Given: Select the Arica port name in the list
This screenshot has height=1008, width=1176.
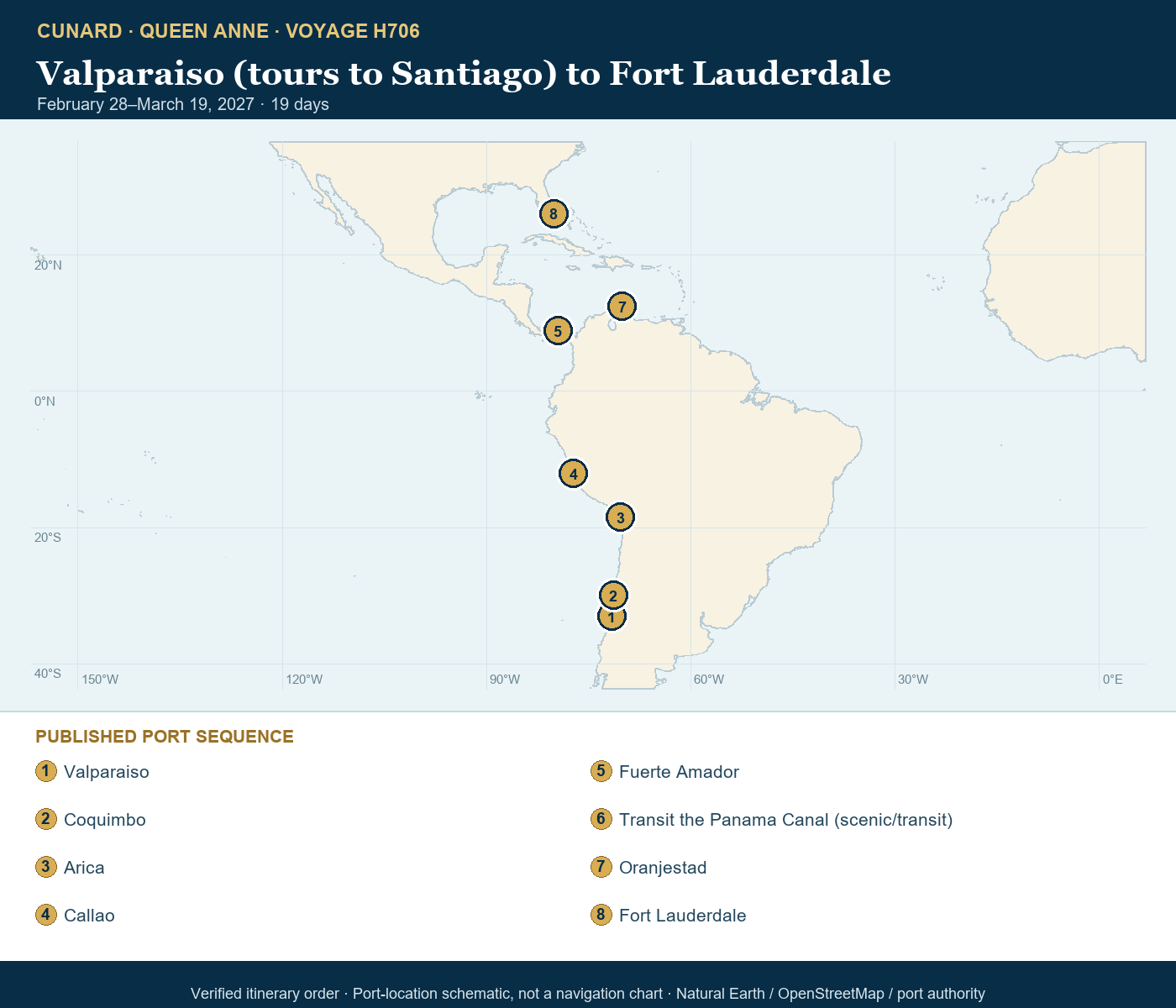Looking at the screenshot, I should [x=84, y=868].
